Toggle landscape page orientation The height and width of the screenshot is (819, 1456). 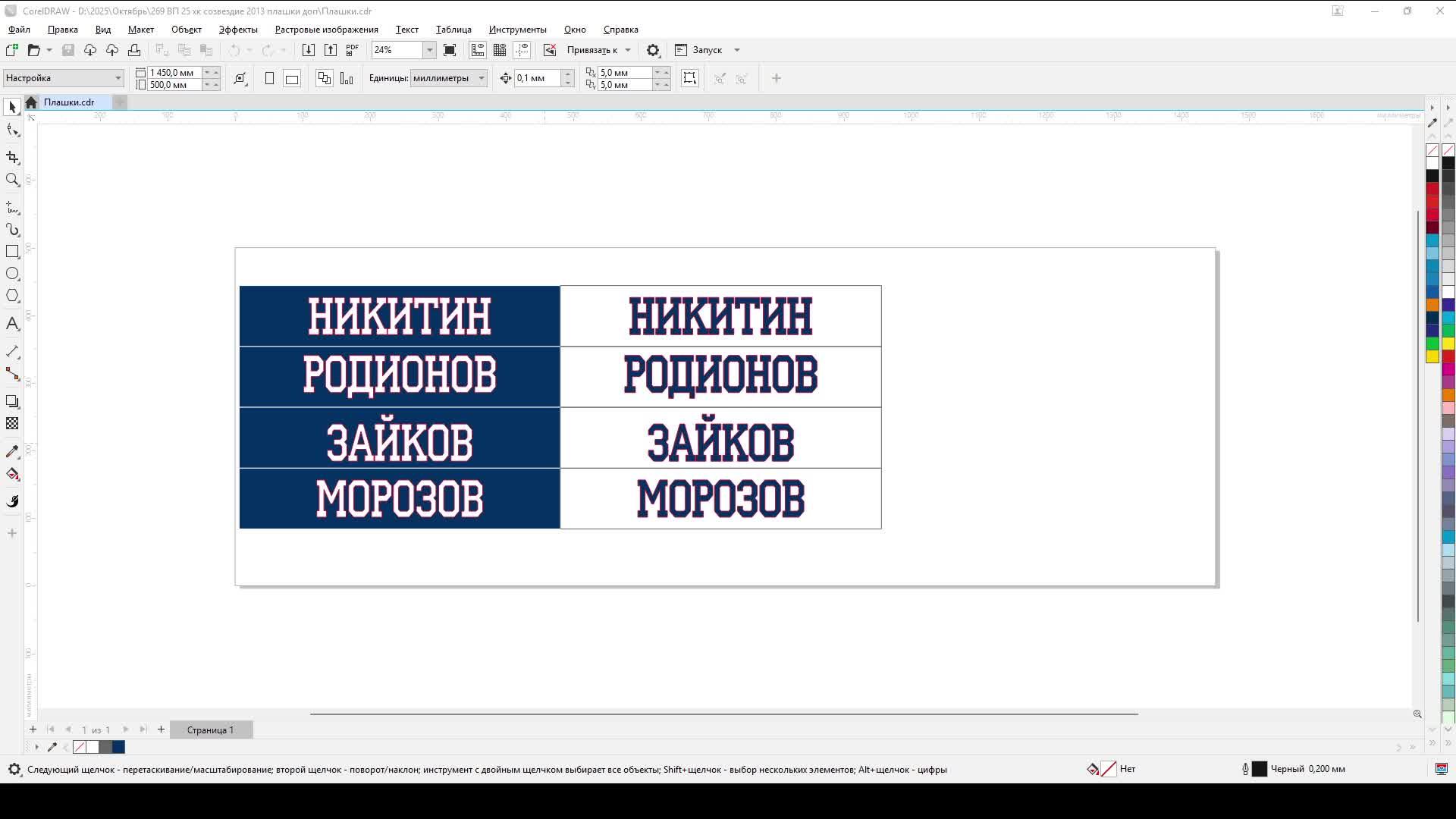point(292,78)
